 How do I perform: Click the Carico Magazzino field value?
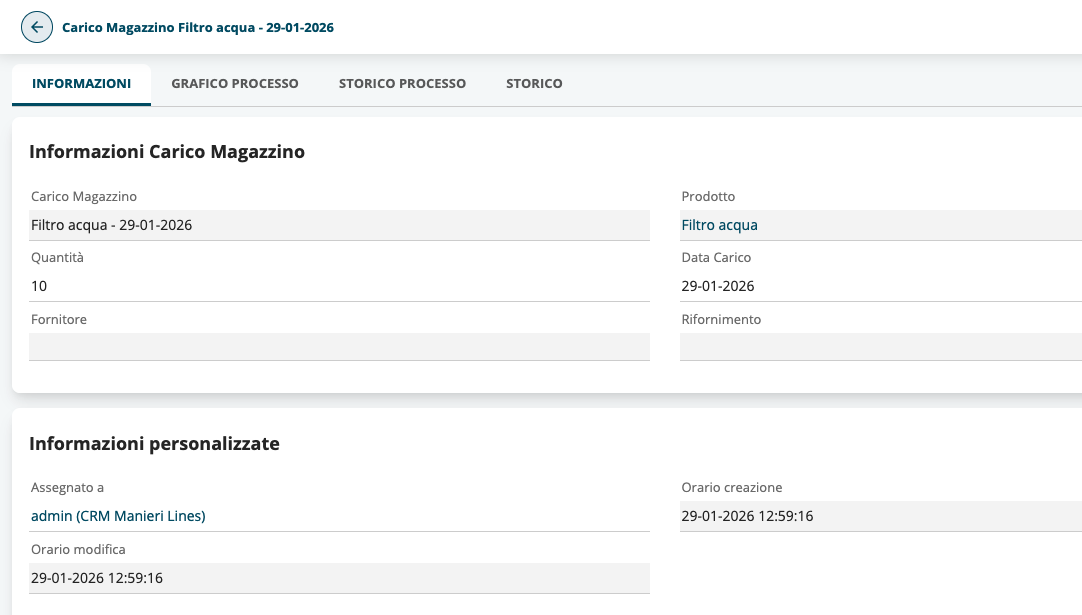[340, 225]
